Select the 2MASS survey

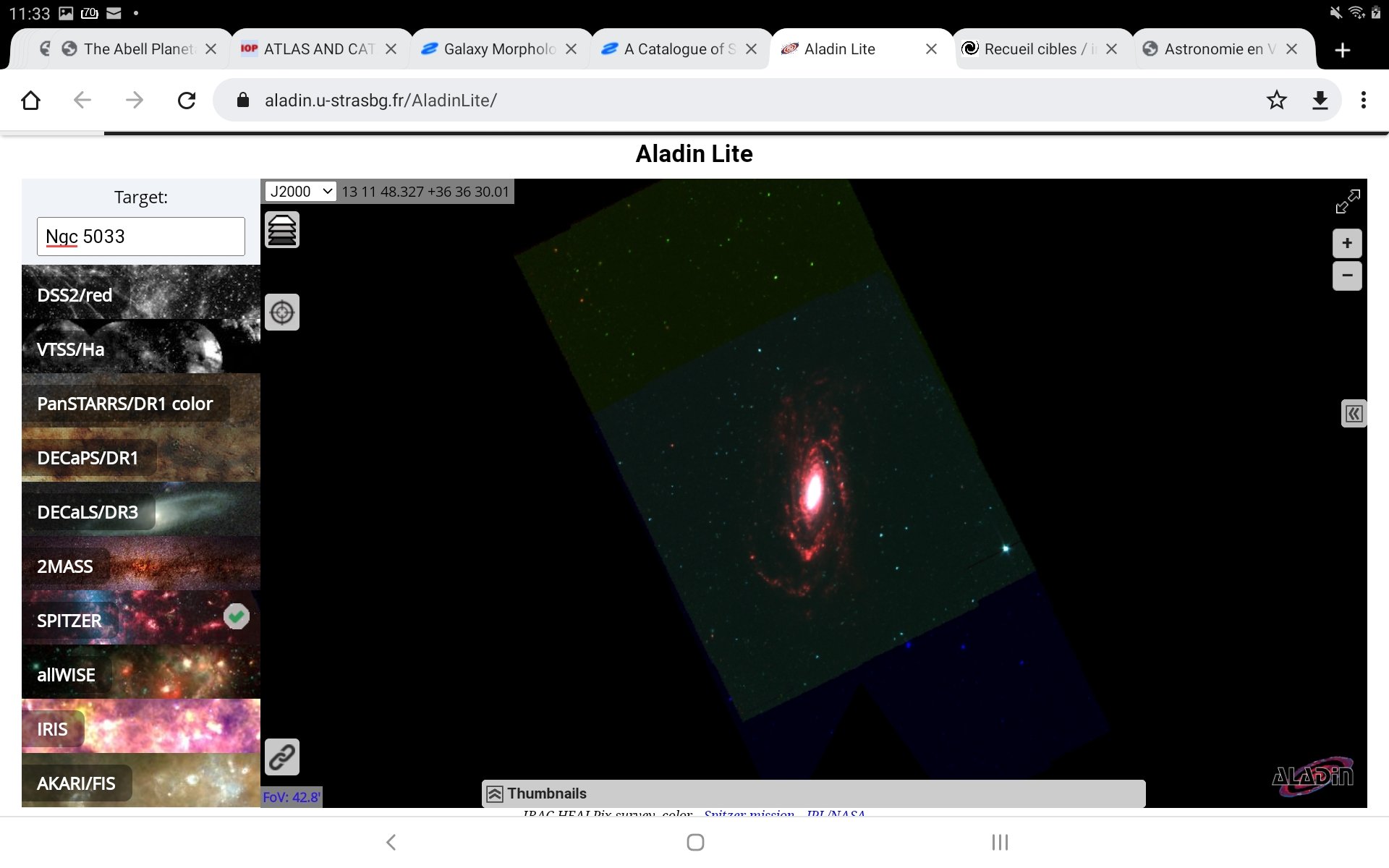[141, 563]
